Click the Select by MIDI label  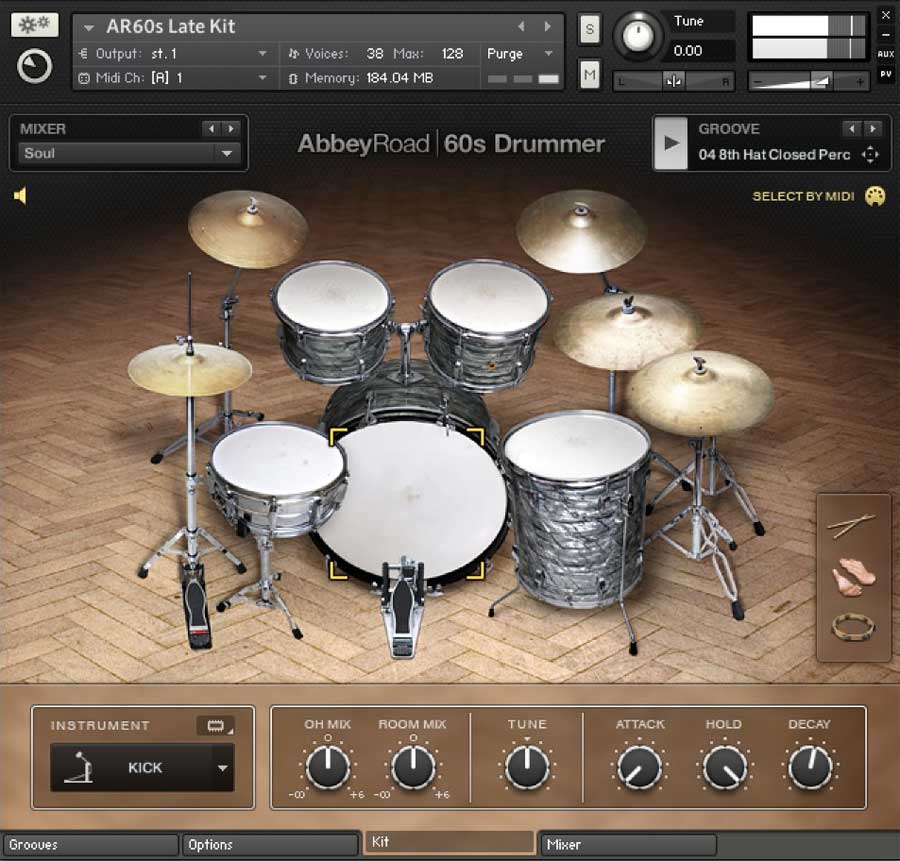[803, 196]
